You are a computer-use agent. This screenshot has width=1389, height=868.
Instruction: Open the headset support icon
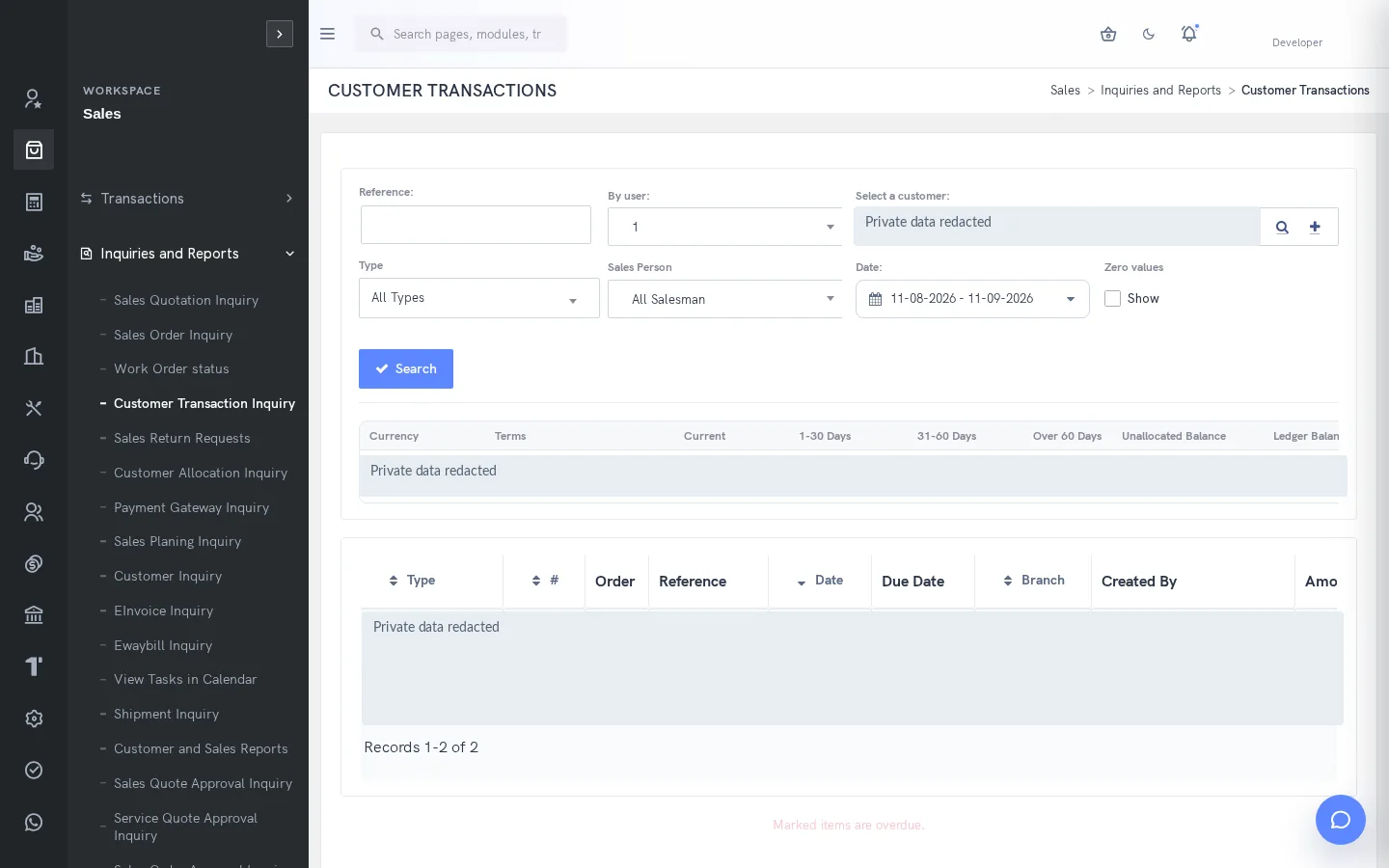pyautogui.click(x=34, y=460)
